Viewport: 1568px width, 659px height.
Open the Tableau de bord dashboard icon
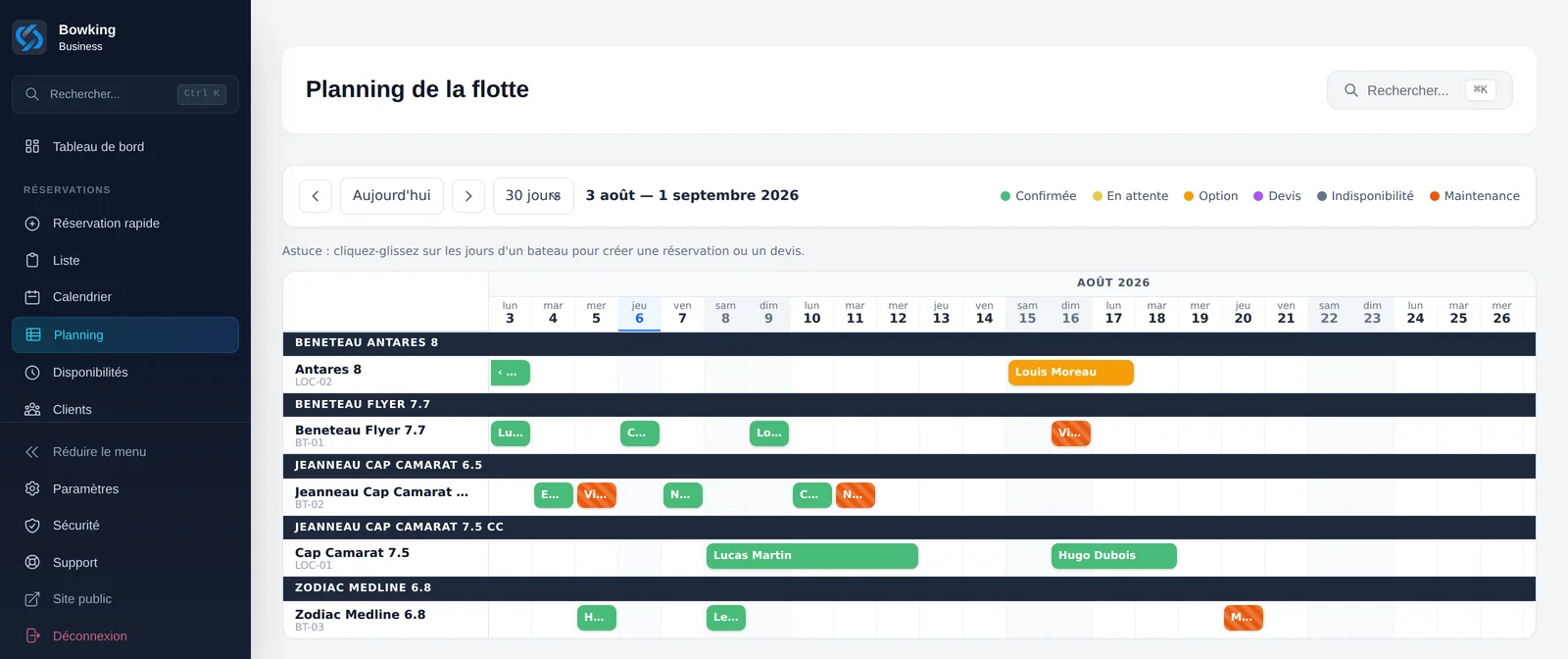tap(32, 146)
